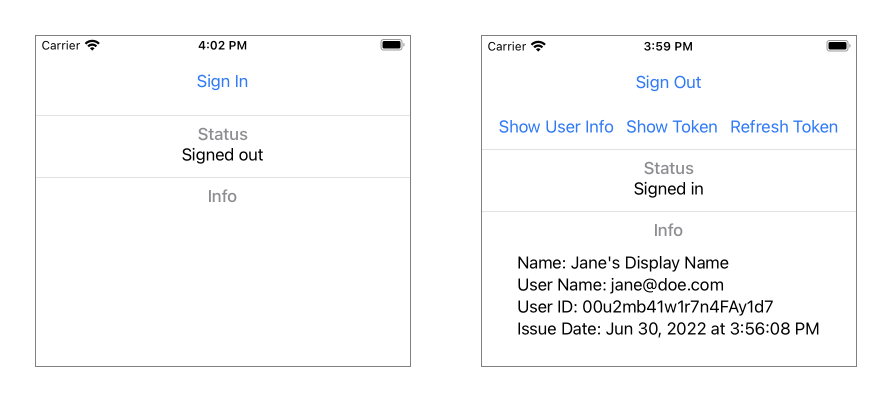
Task: Click the 4:02 PM clock in status bar
Action: [222, 46]
